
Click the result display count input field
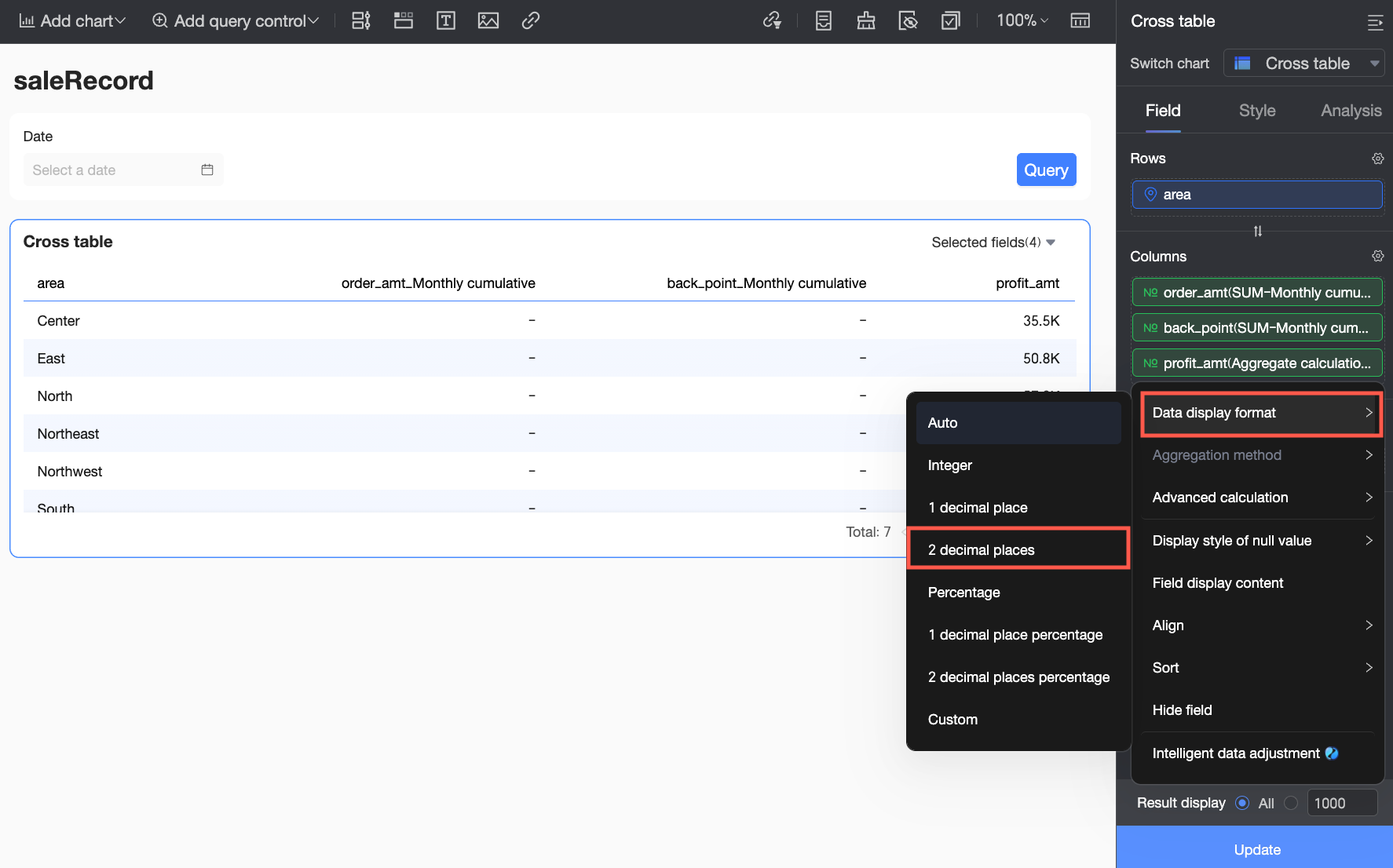pyautogui.click(x=1341, y=803)
